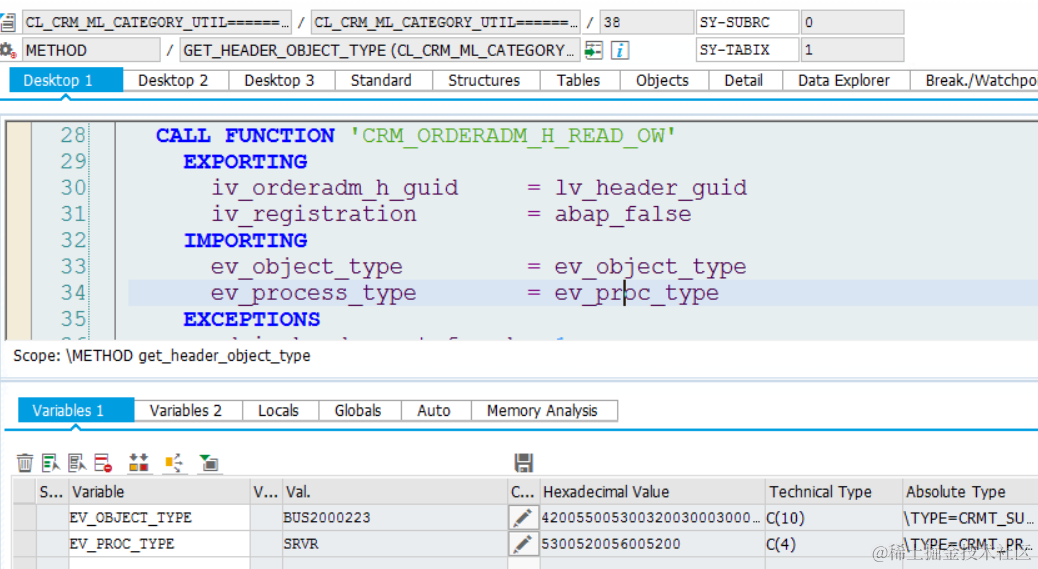
Task: Click line number 28 in code gutter
Action: pos(73,135)
